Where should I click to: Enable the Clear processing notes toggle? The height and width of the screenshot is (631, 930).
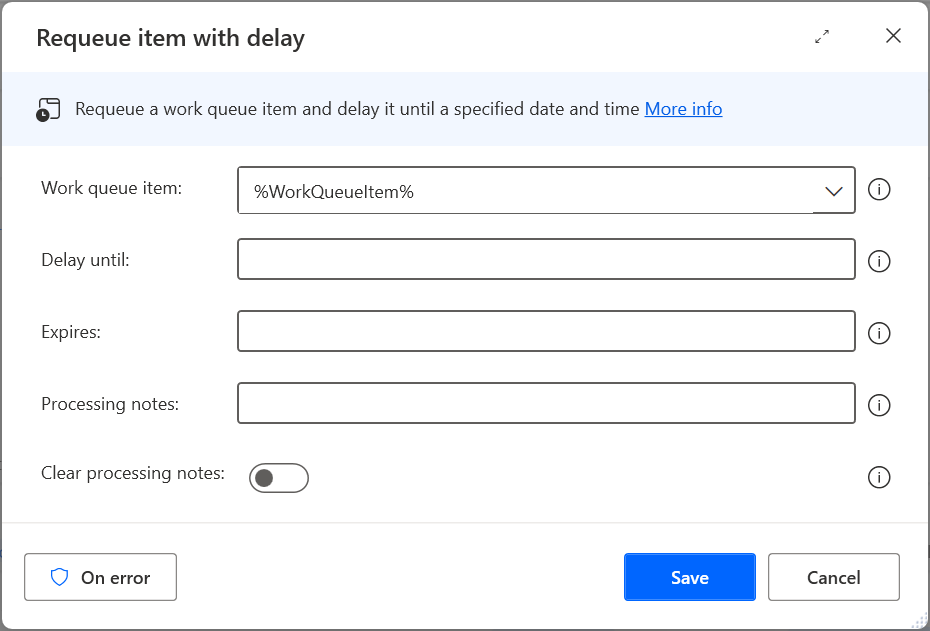click(x=278, y=478)
